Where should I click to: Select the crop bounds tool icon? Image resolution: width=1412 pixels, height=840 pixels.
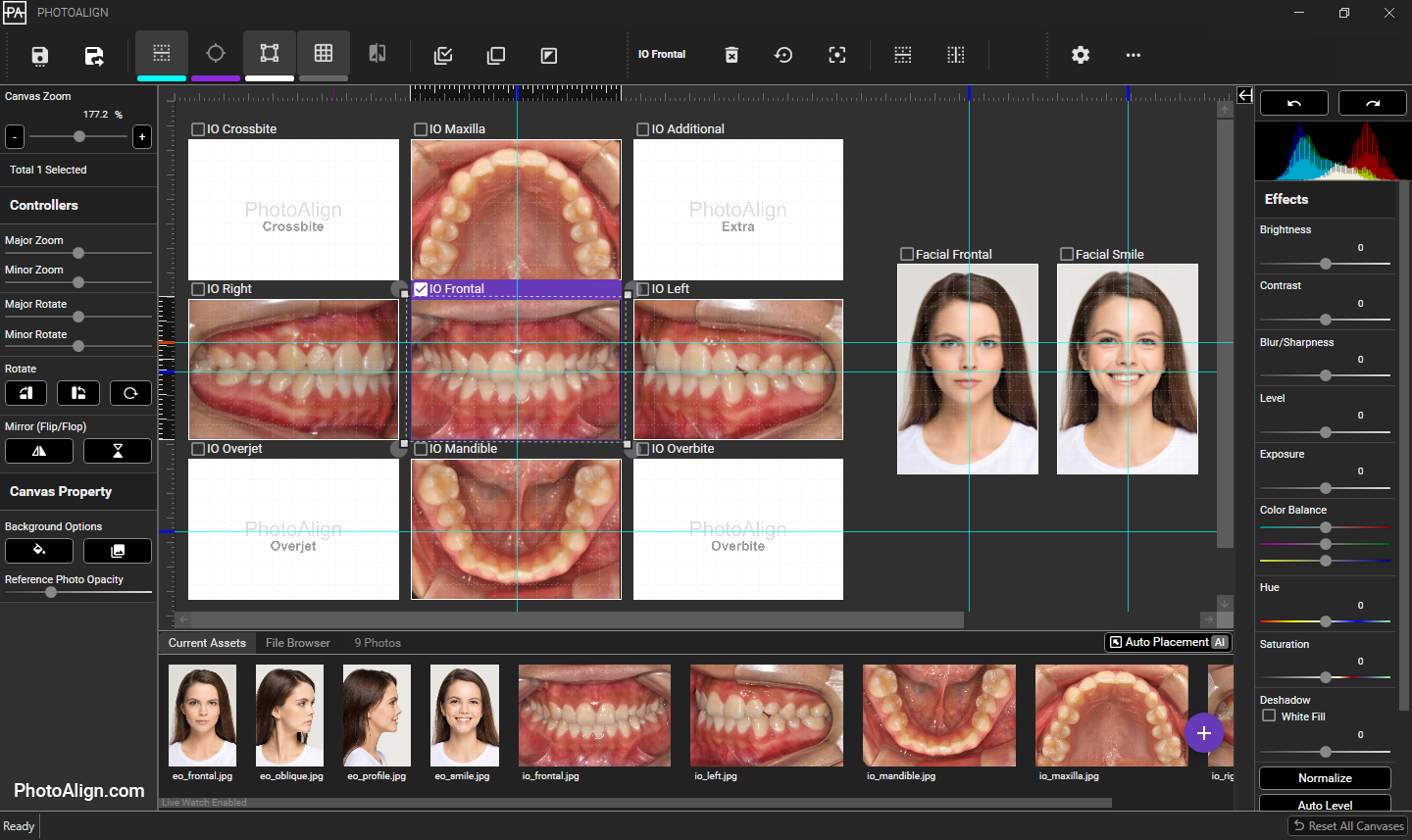click(x=270, y=56)
